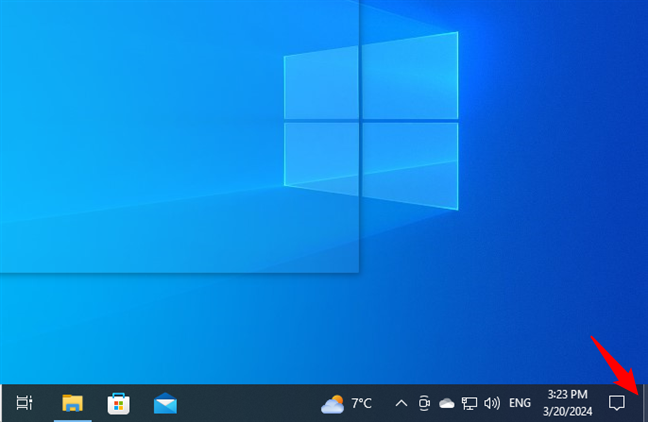
Task: Click the Show desktop strip at taskbar end
Action: 645,403
